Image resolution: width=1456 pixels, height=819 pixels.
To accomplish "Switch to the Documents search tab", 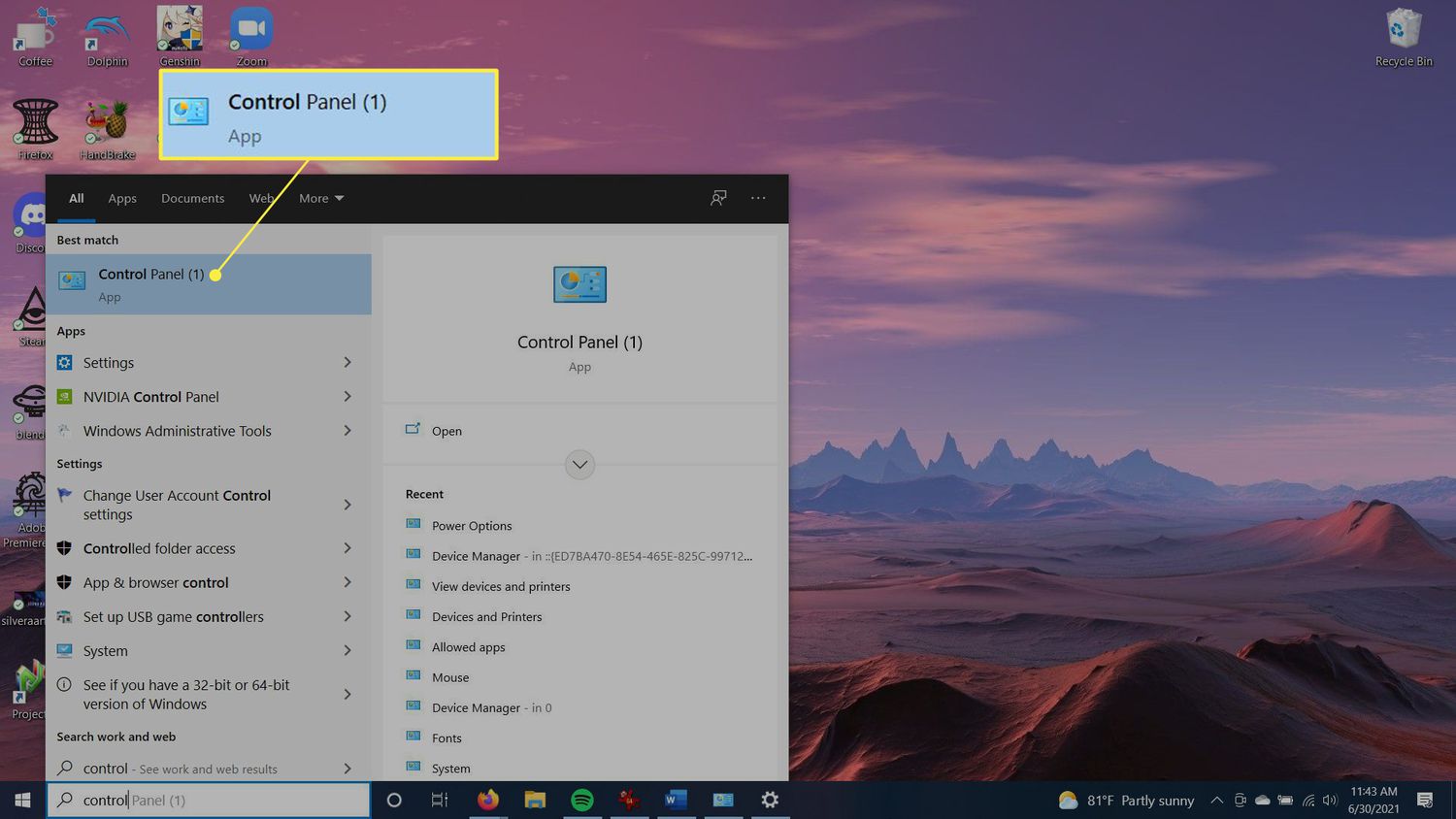I will tap(192, 198).
